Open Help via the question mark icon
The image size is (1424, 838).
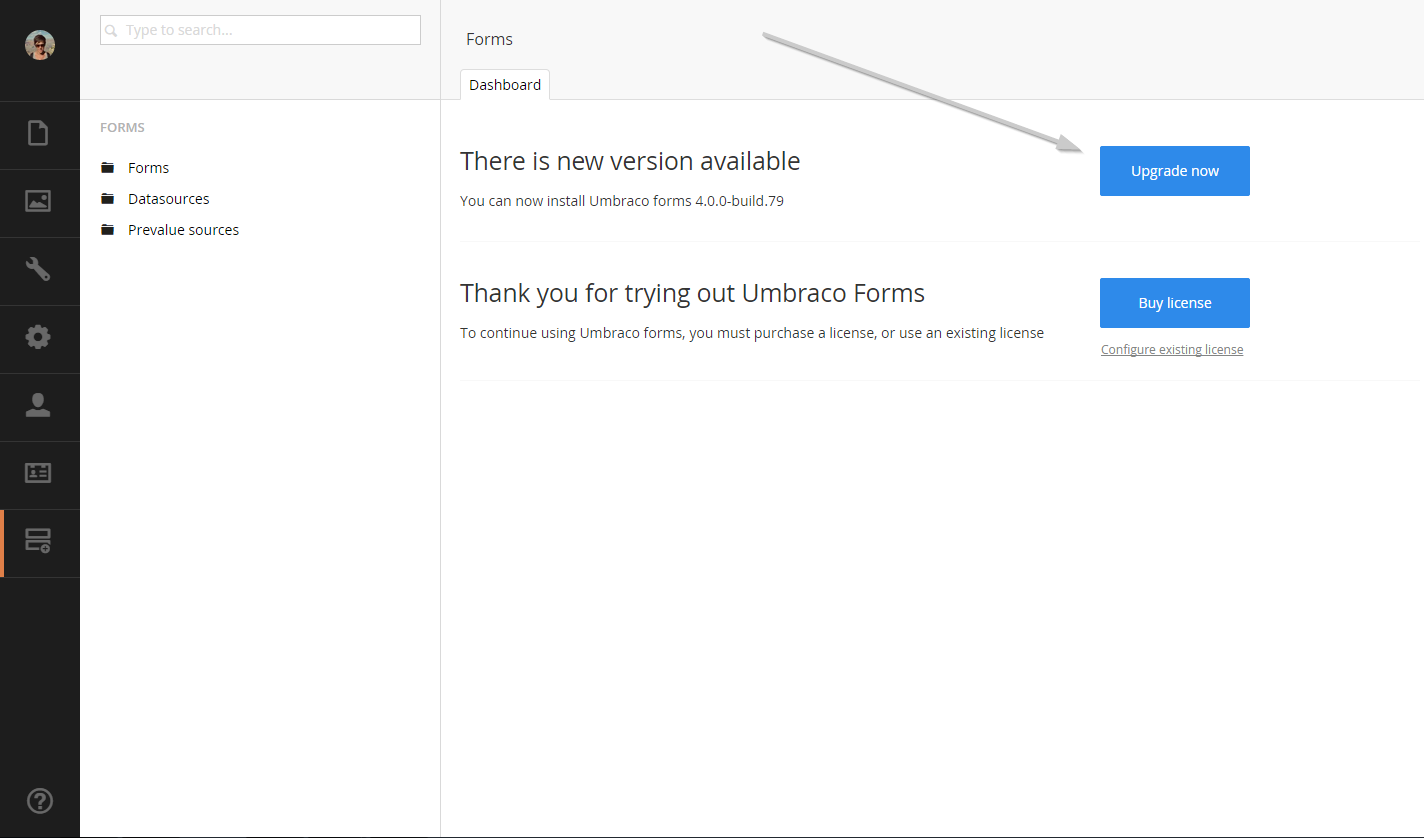coord(40,800)
